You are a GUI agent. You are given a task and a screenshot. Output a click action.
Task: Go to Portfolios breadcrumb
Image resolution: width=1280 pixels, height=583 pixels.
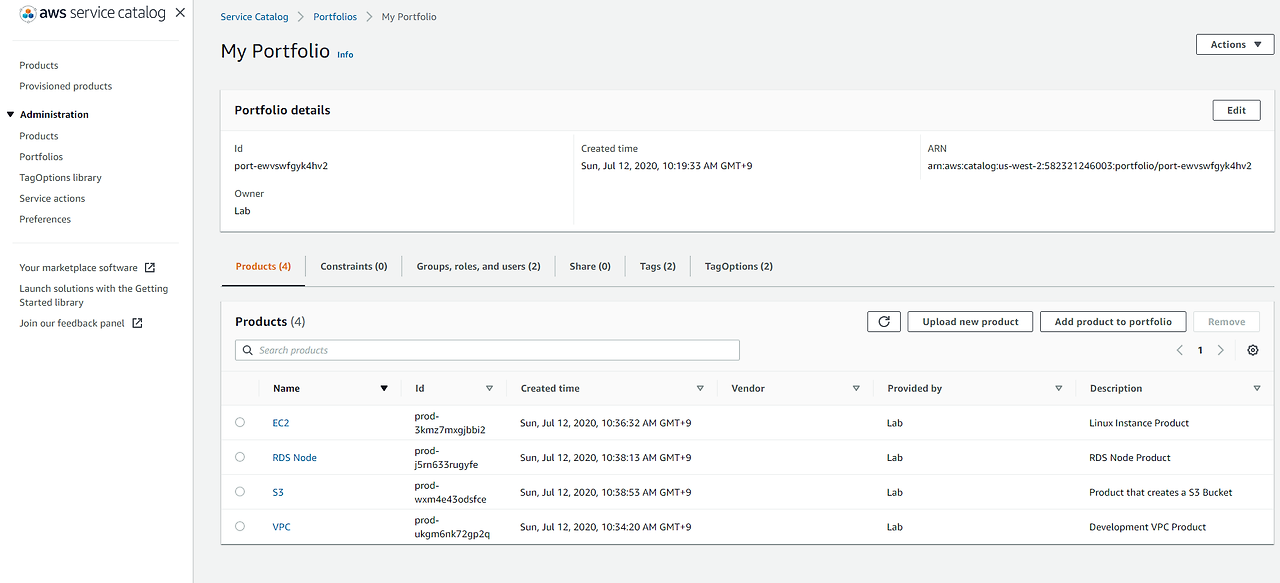(333, 17)
